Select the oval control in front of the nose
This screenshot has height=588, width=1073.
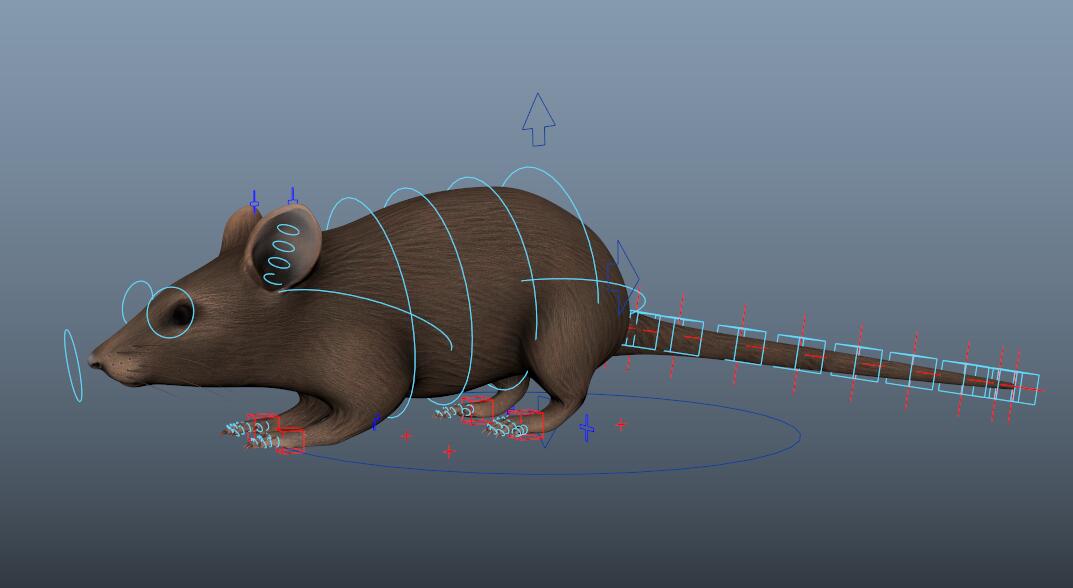pos(73,366)
